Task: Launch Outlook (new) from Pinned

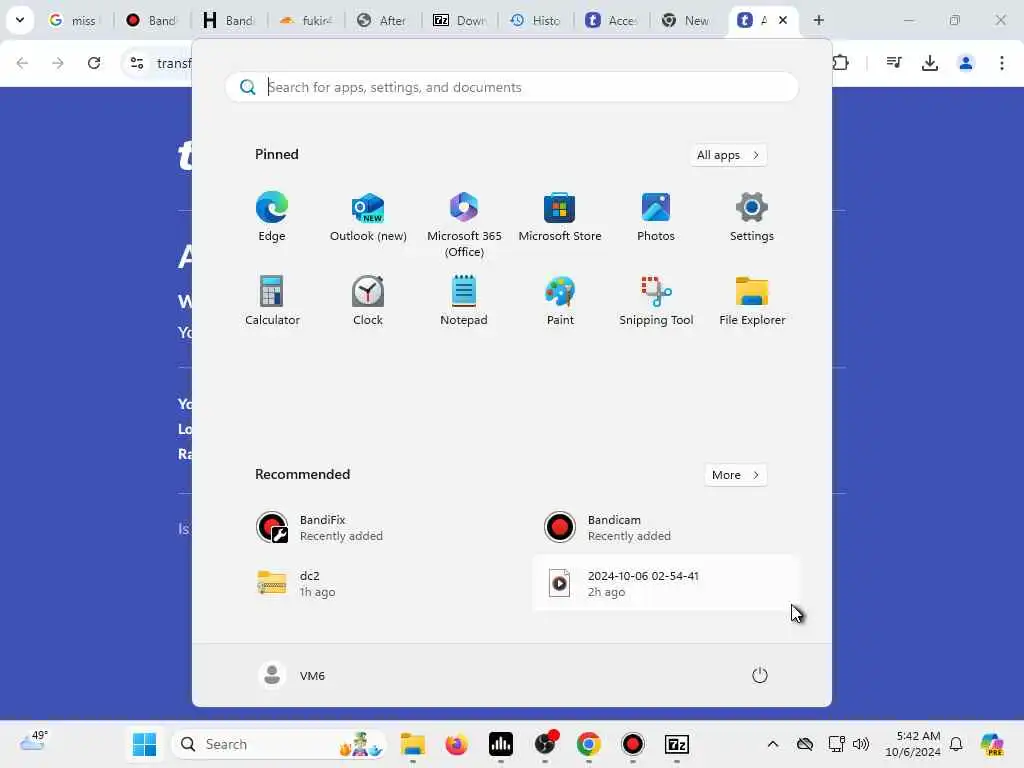Action: tap(368, 217)
